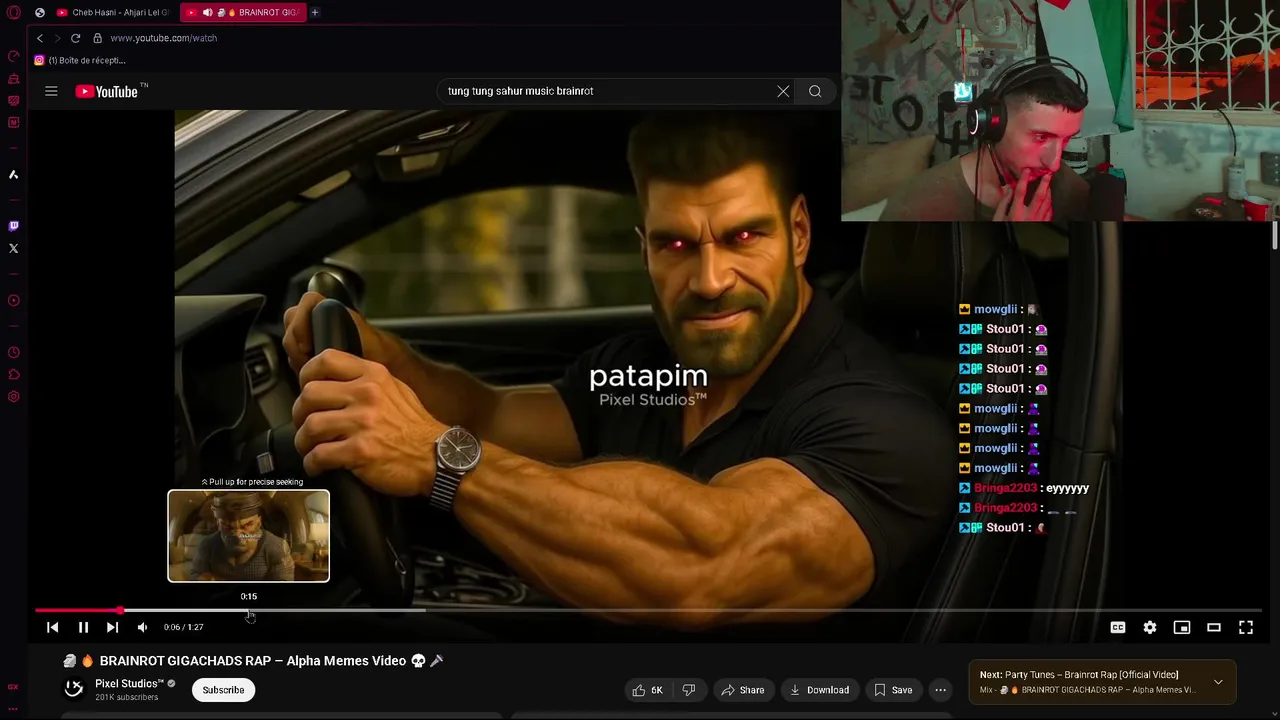Go to the previous video
Viewport: 1280px width, 720px height.
click(53, 627)
